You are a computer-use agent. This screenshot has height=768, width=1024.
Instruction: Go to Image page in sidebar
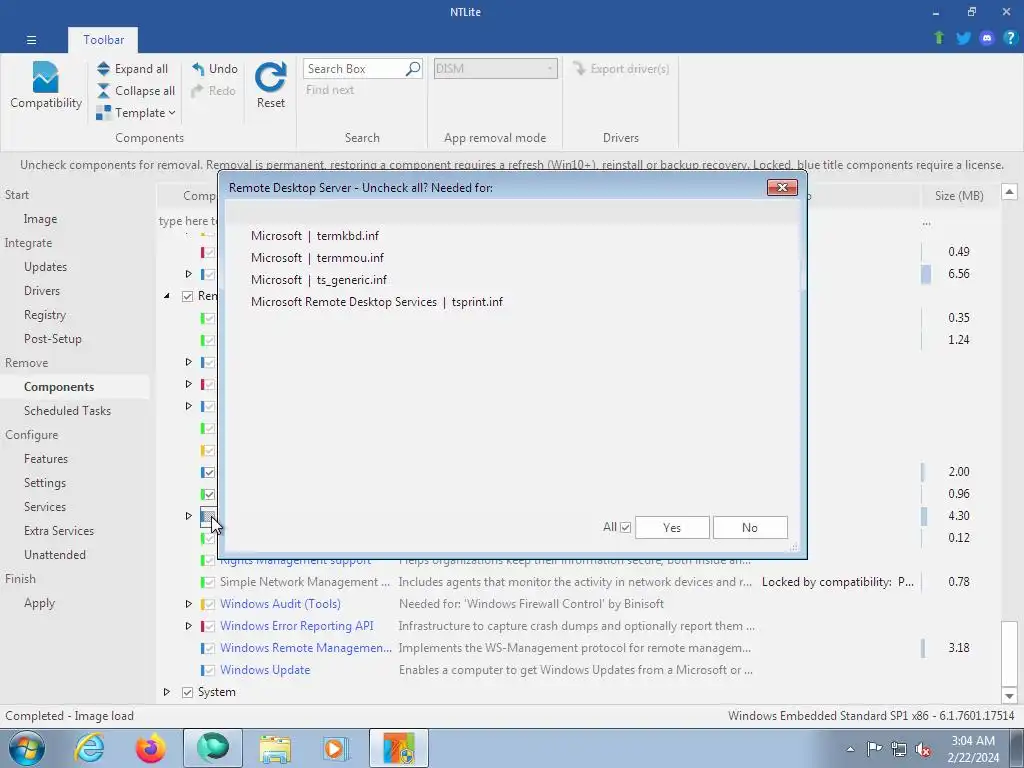(40, 219)
